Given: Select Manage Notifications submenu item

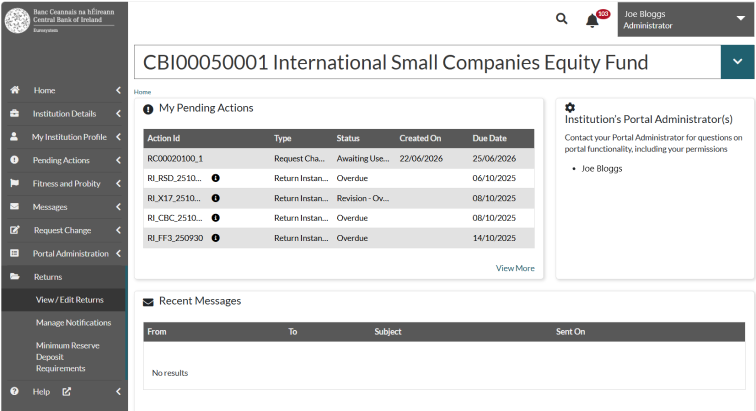Looking at the screenshot, I should pos(73,322).
